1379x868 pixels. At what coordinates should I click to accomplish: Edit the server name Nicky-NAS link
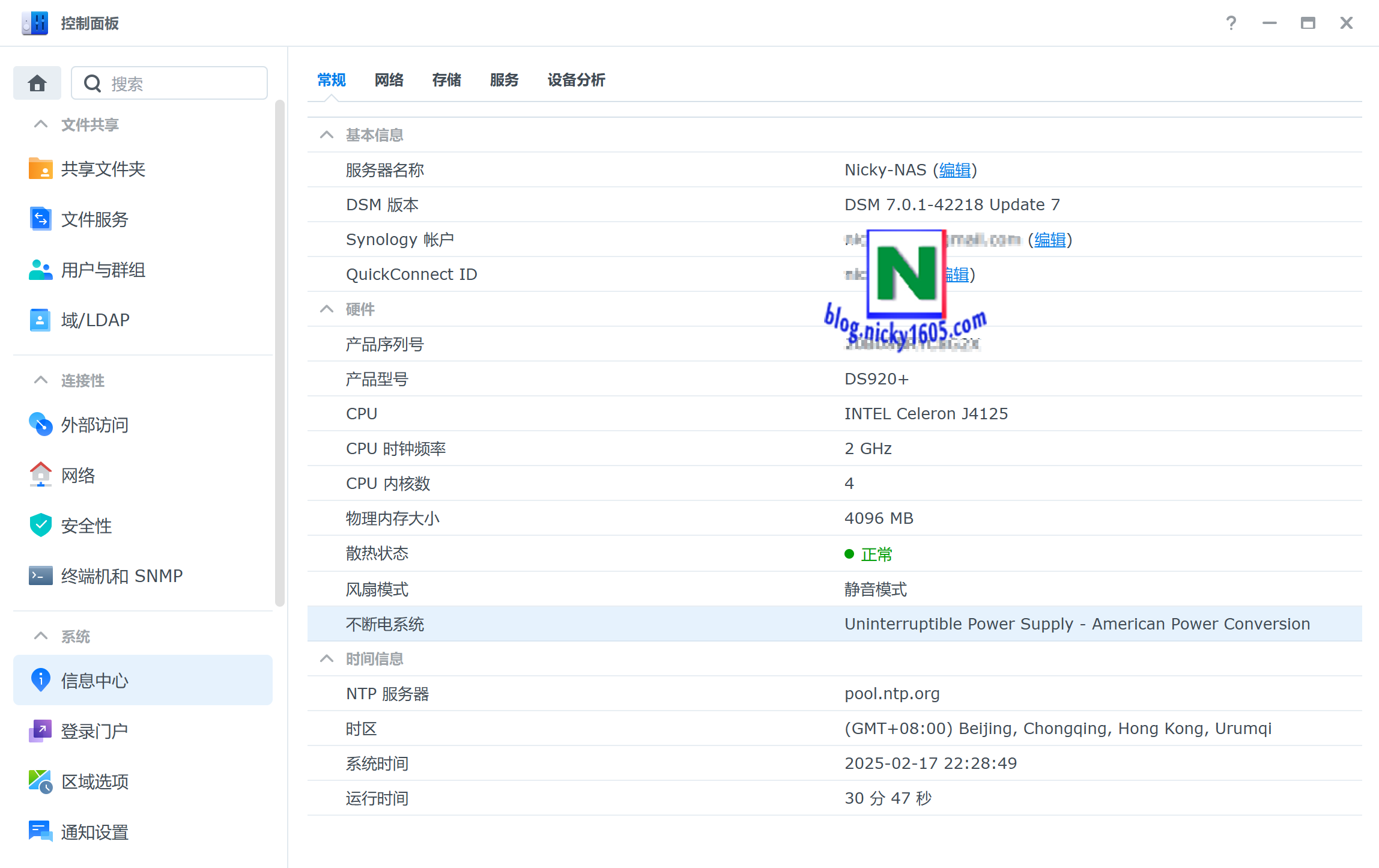click(955, 170)
